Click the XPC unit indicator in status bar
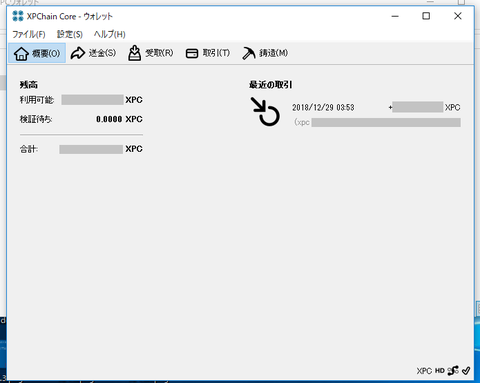The width and height of the screenshot is (480, 383). 424,371
